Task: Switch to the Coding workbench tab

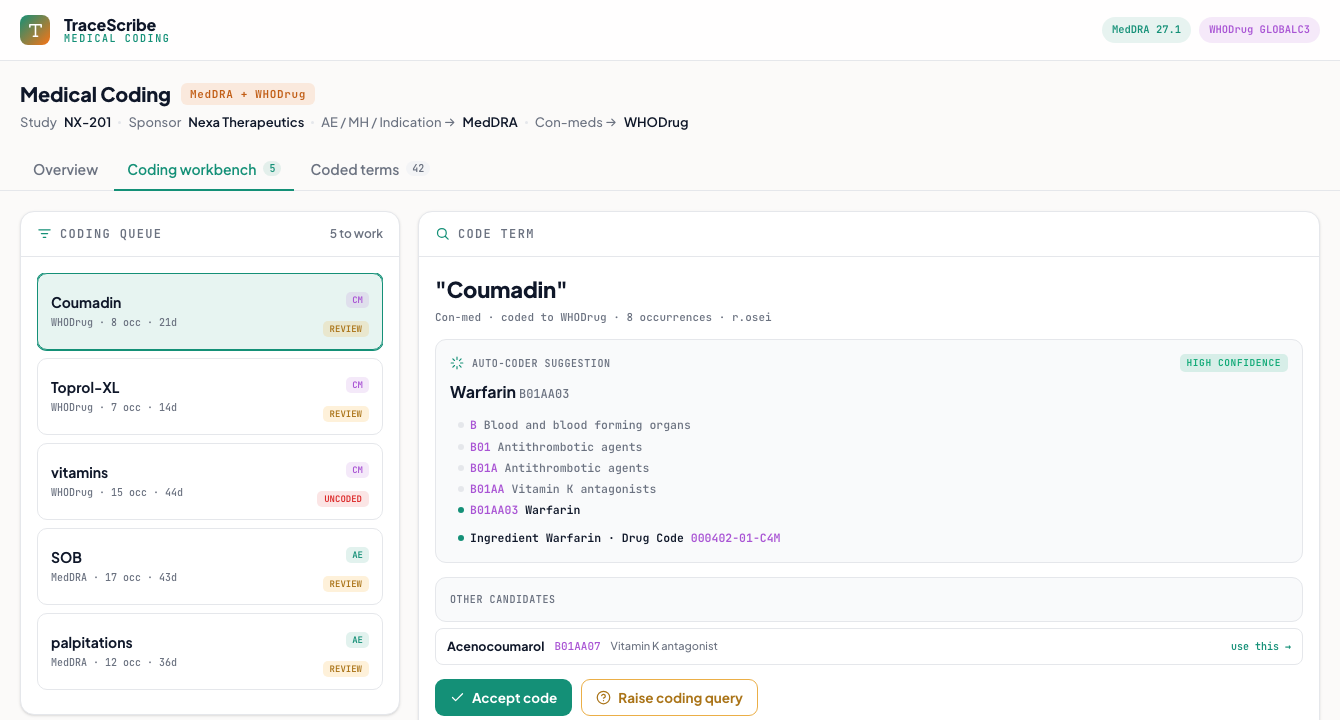Action: [x=203, y=170]
